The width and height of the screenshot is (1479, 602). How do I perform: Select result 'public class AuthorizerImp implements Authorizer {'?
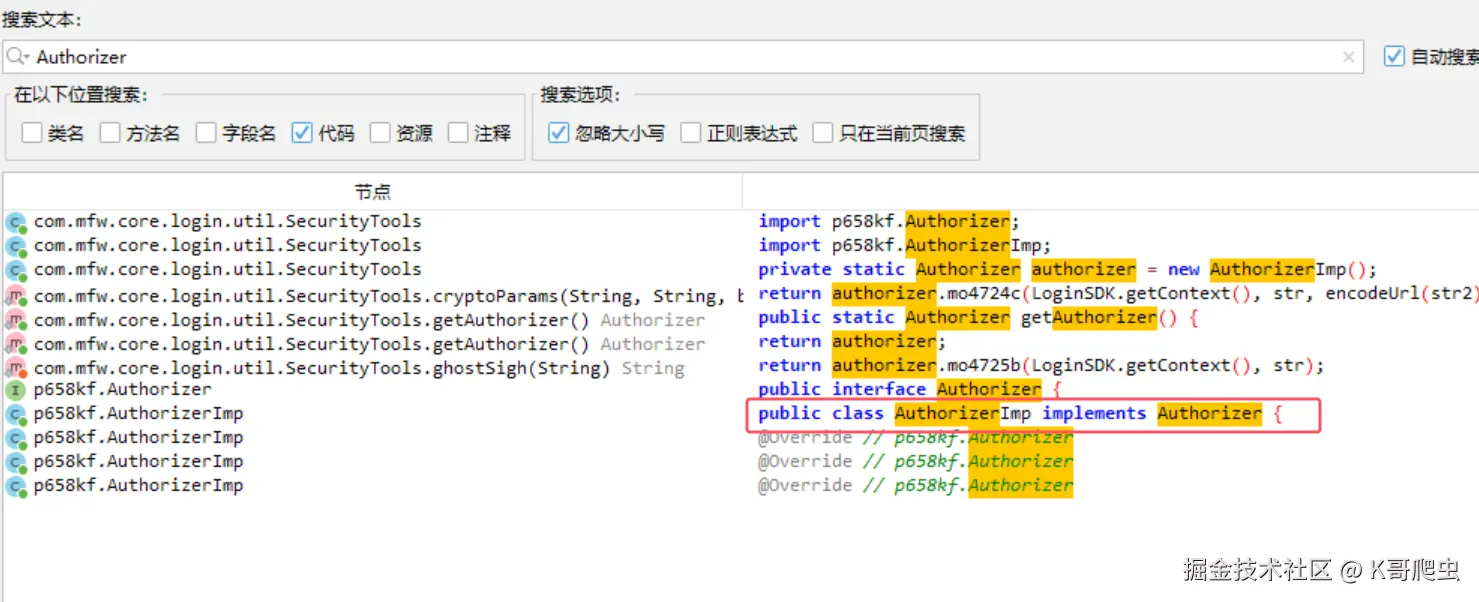1020,413
